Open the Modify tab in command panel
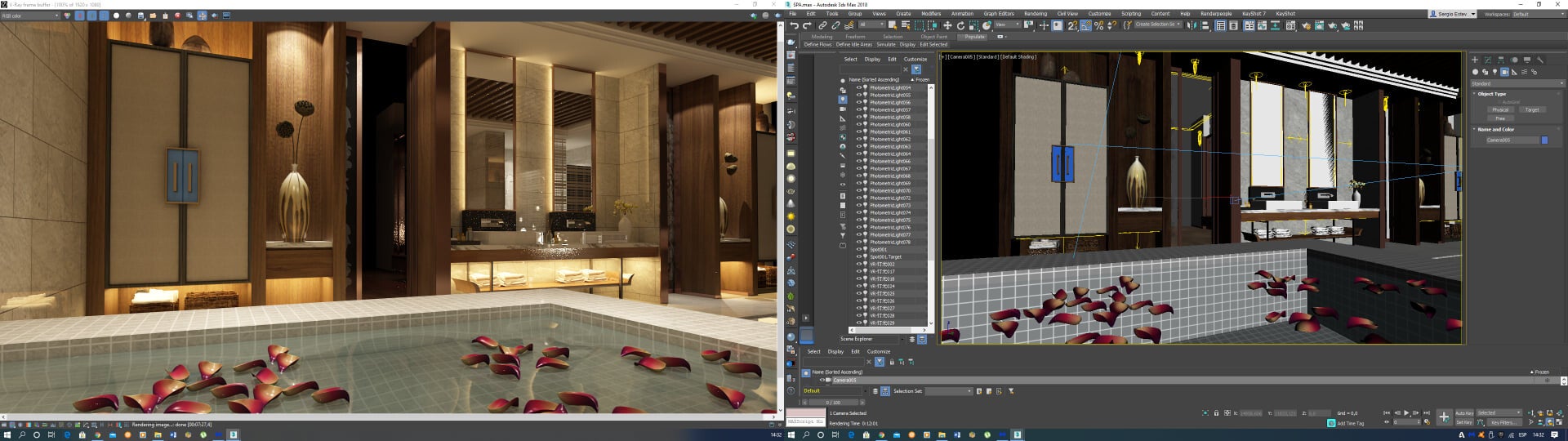The height and width of the screenshot is (441, 1568). pyautogui.click(x=1488, y=60)
